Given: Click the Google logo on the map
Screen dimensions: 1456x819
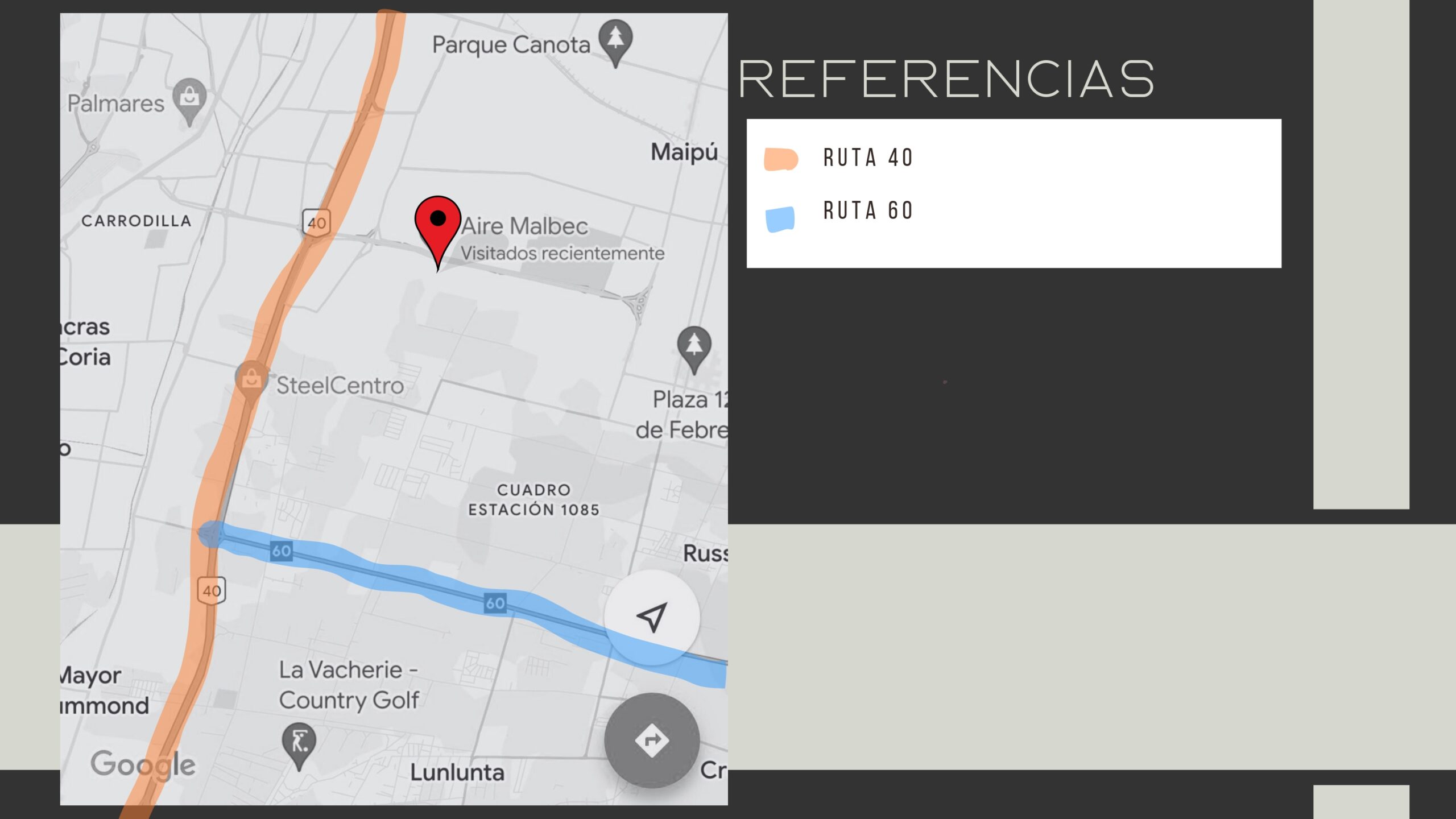Looking at the screenshot, I should point(143,764).
